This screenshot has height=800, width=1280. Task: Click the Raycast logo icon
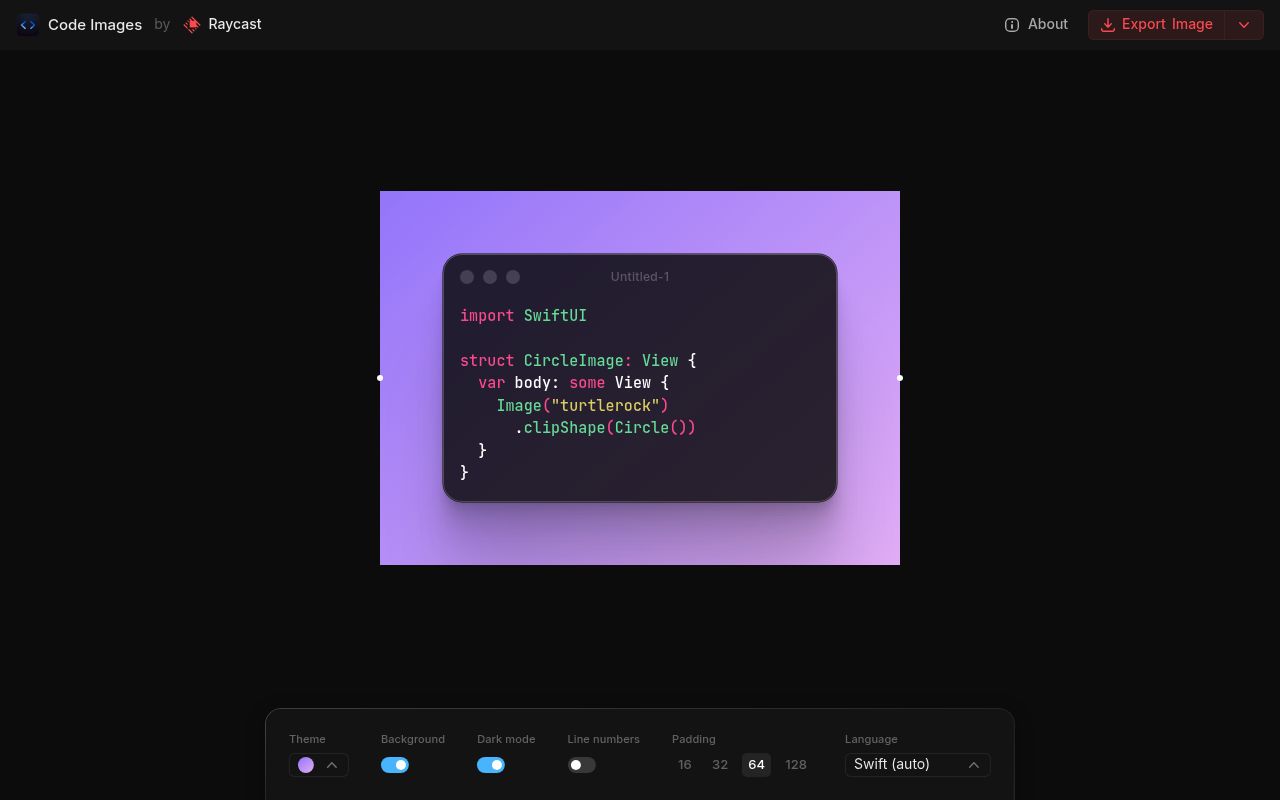[192, 25]
